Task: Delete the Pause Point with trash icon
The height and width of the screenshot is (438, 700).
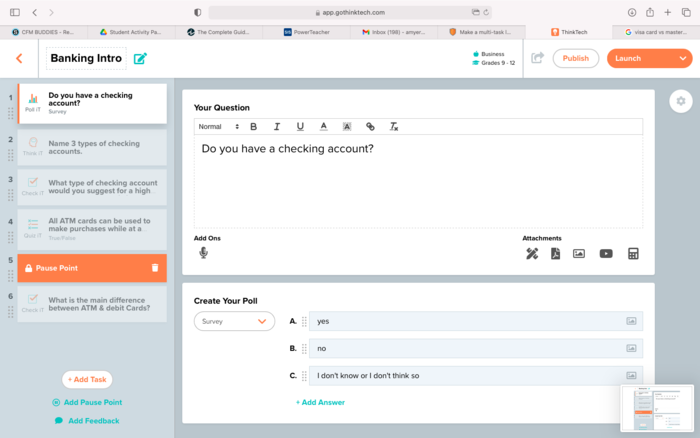Action: 154,268
